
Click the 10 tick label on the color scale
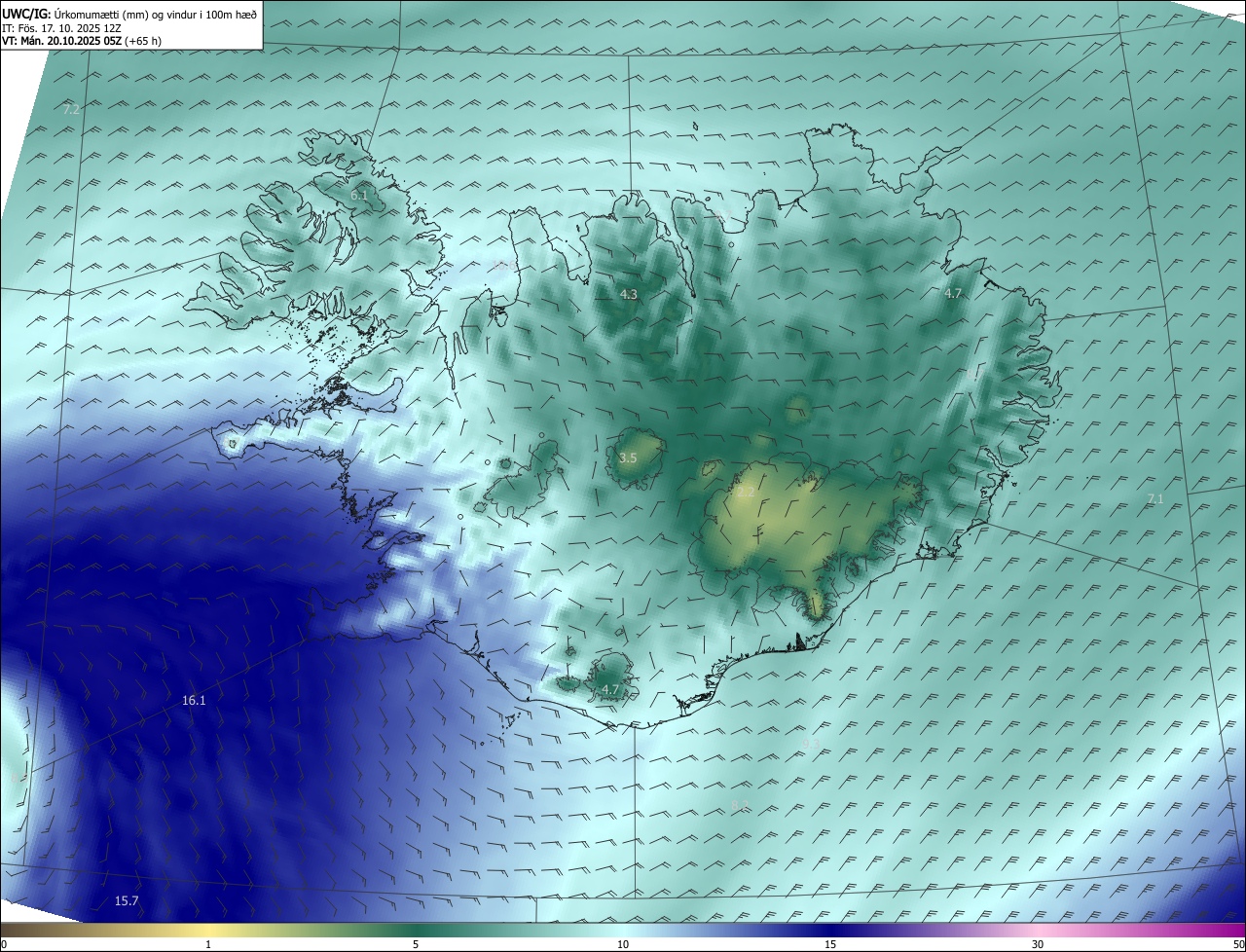(x=623, y=944)
